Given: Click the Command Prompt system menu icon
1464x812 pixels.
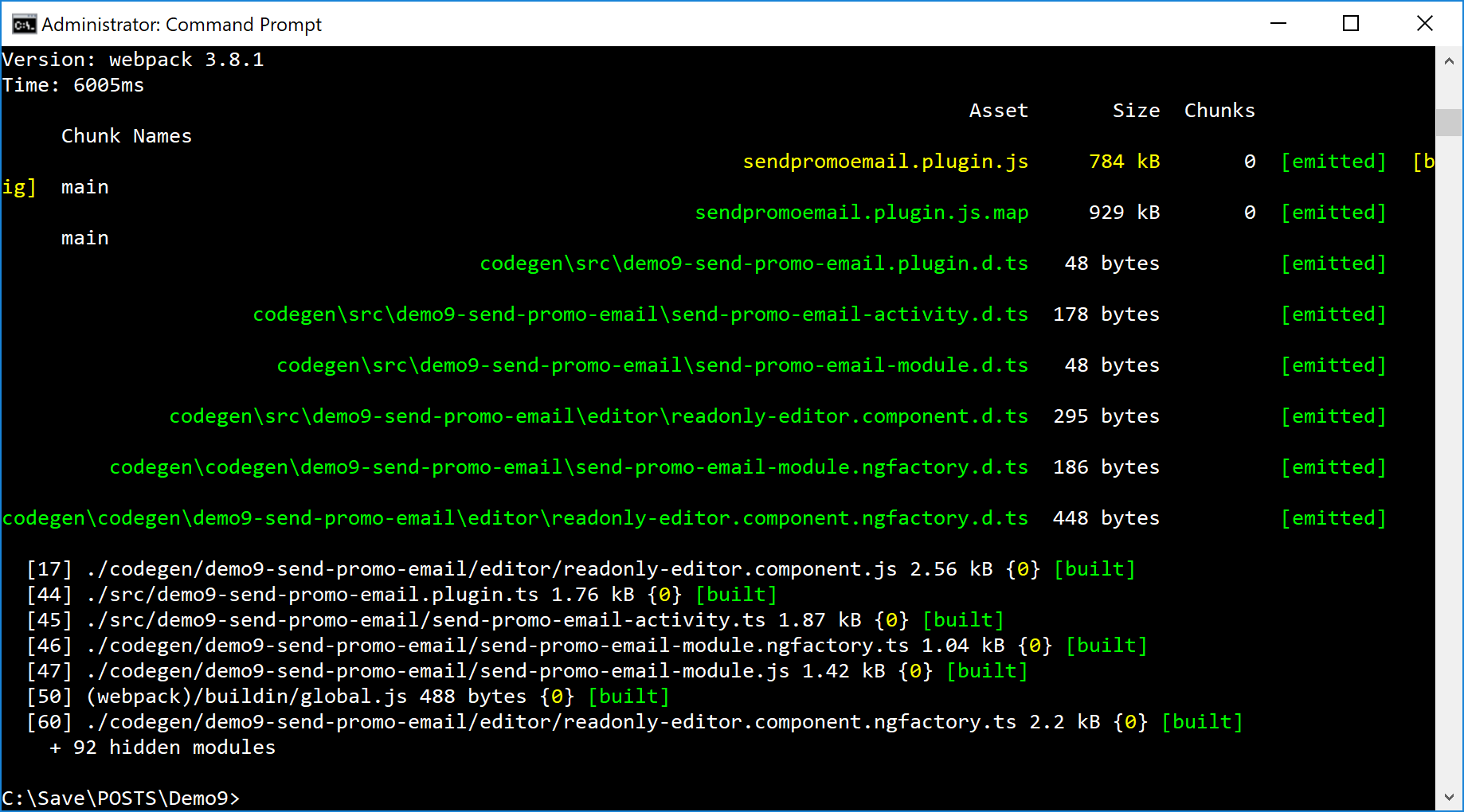Looking at the screenshot, I should [24, 24].
